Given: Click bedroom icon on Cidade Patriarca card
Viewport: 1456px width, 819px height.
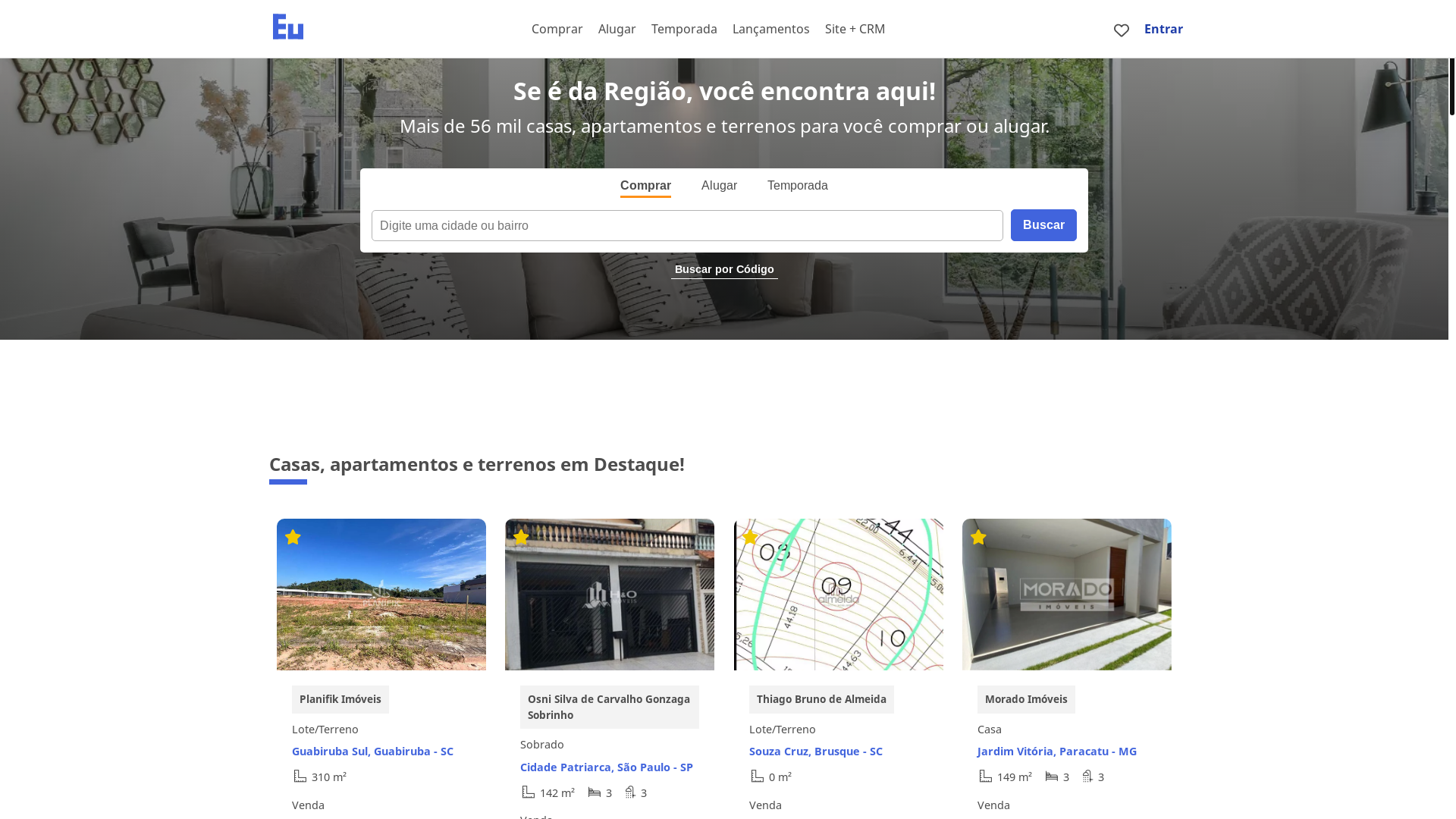Looking at the screenshot, I should tap(595, 792).
